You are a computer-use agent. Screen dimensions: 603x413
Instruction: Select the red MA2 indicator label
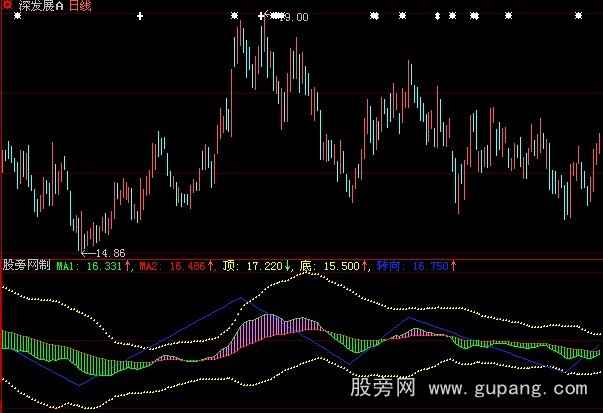(150, 267)
